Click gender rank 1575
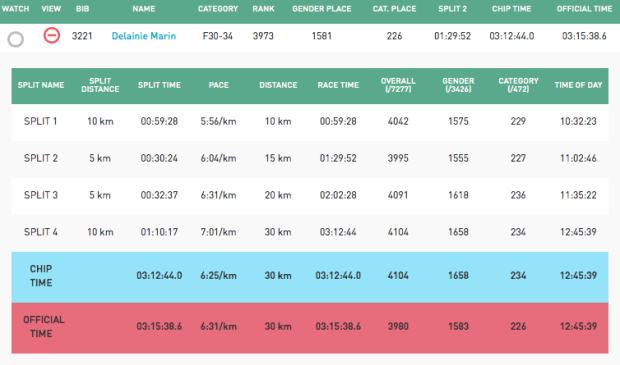620x365 pixels. (458, 121)
